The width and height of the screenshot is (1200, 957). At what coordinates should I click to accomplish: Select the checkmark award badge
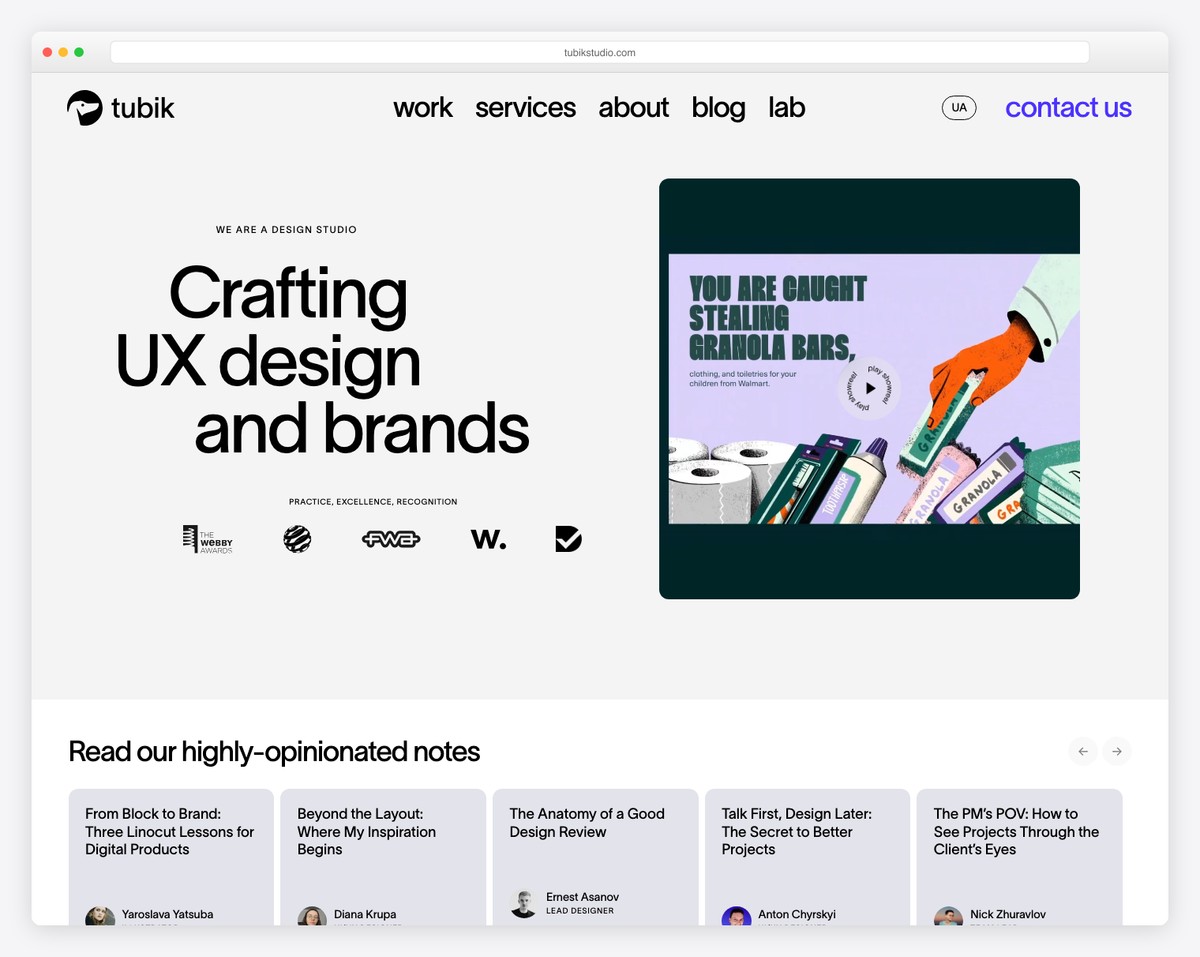(x=567, y=538)
